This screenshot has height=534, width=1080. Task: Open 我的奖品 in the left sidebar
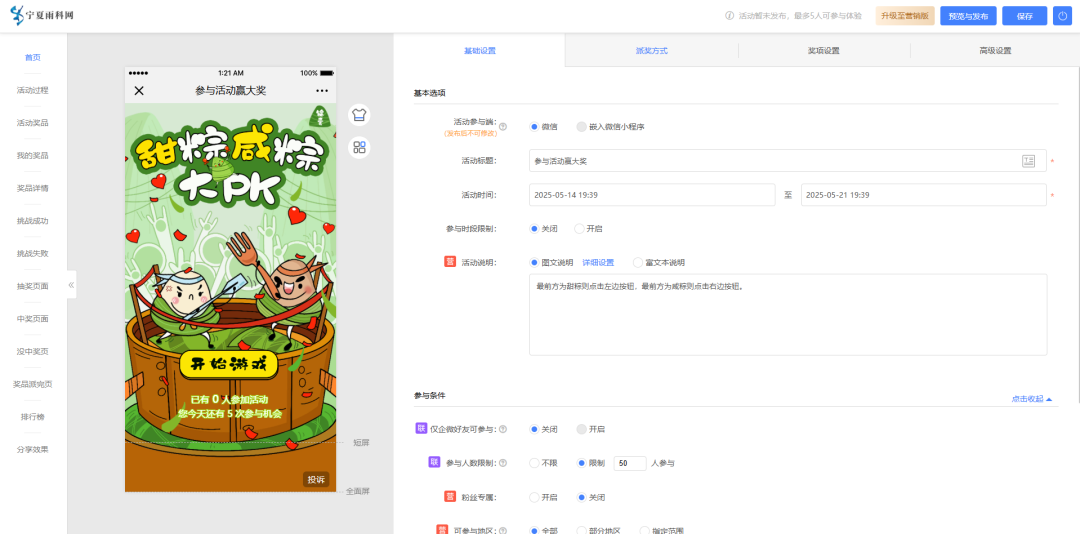[33, 156]
